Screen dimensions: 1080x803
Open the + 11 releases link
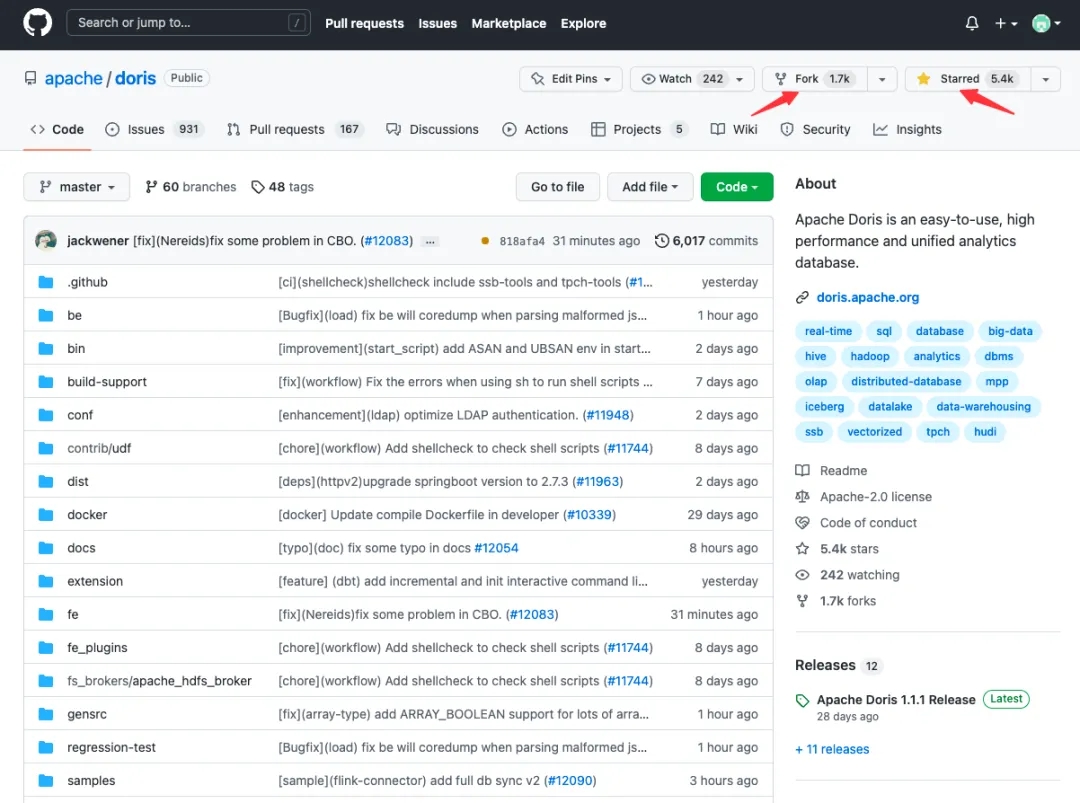coord(832,749)
